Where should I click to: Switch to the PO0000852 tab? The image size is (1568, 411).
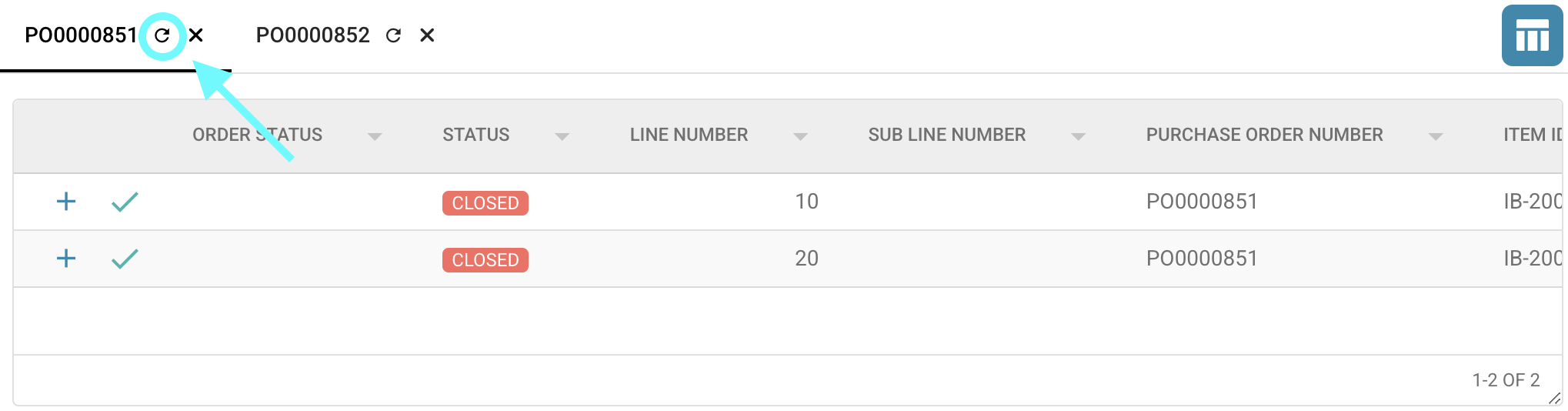point(312,35)
